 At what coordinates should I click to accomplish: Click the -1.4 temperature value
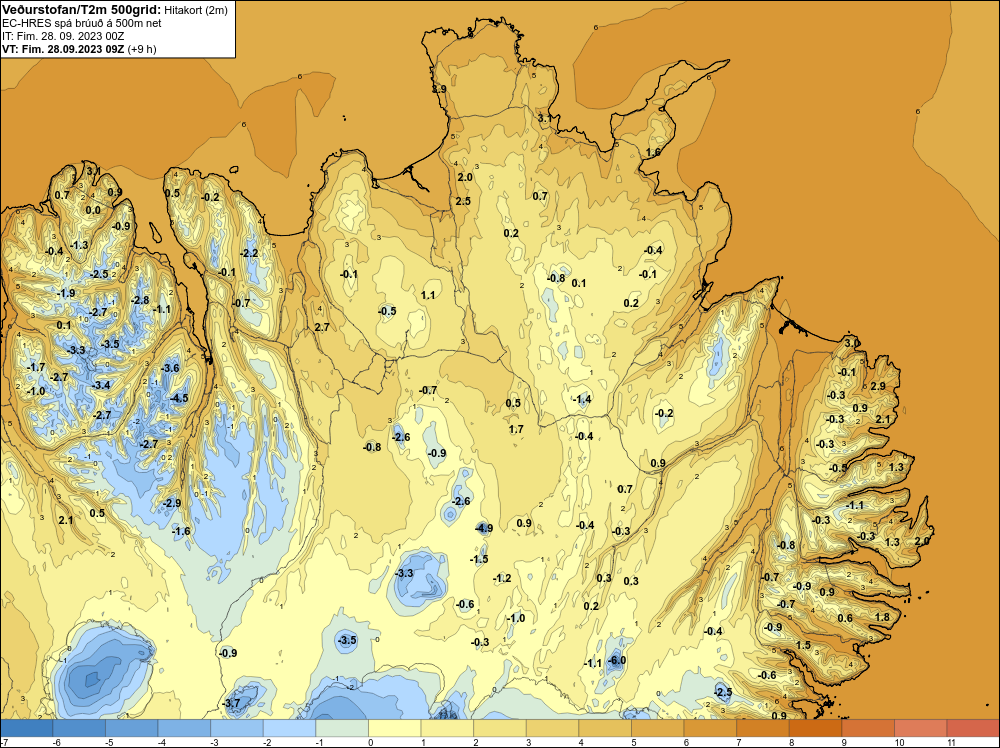pos(582,399)
